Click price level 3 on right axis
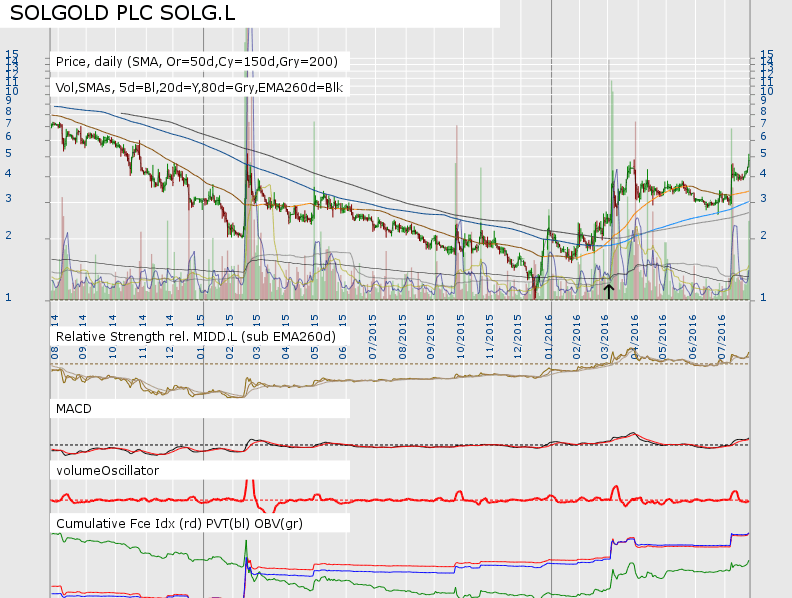 click(x=763, y=198)
